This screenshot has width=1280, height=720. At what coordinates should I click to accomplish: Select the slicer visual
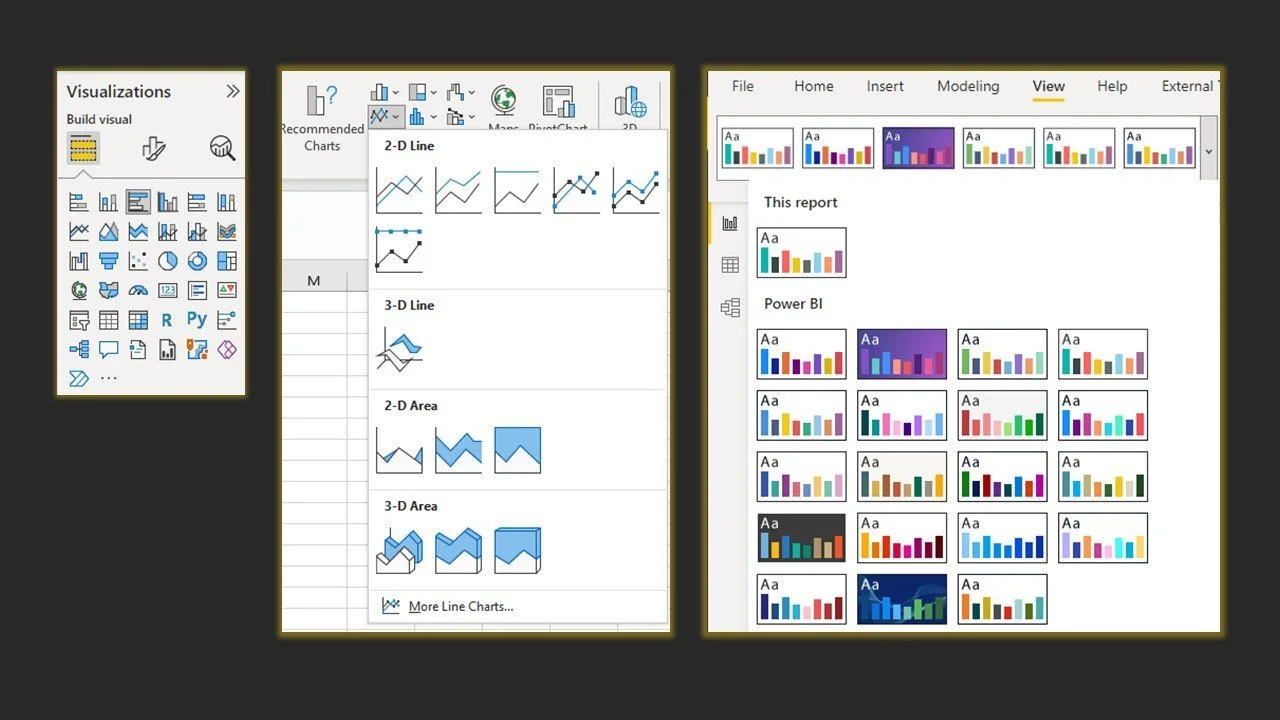pyautogui.click(x=80, y=319)
